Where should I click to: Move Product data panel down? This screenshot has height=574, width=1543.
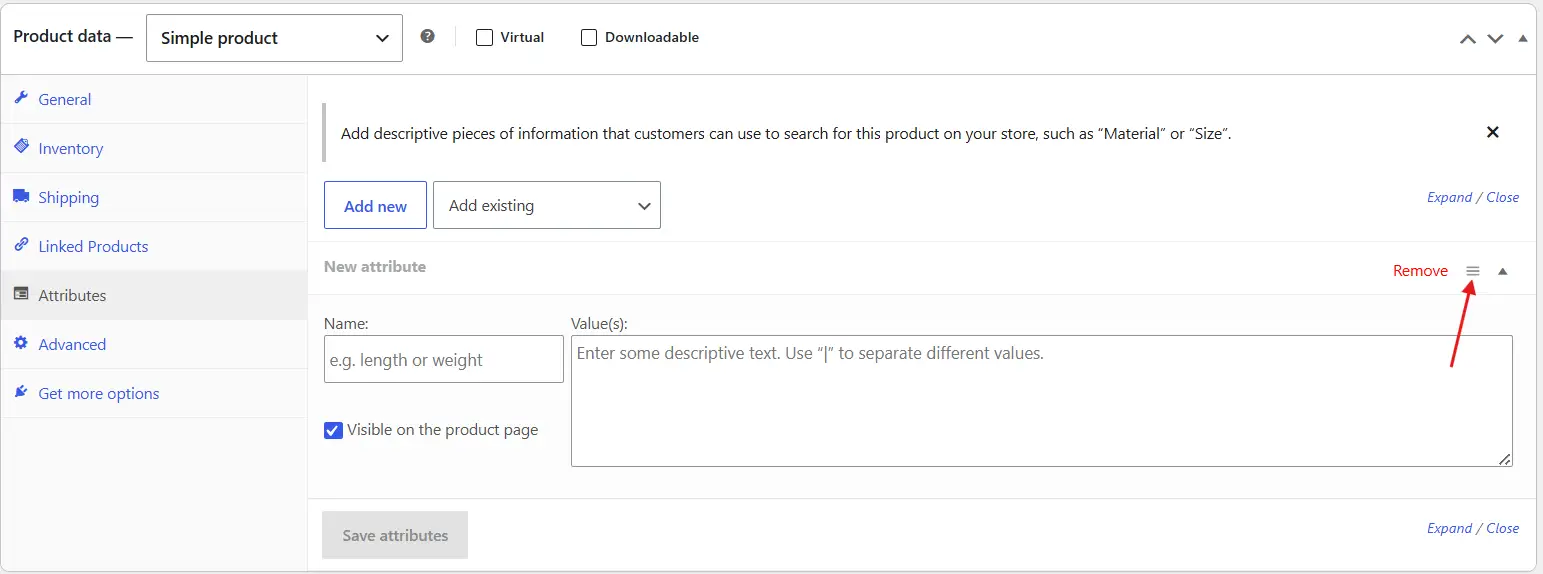(1495, 39)
